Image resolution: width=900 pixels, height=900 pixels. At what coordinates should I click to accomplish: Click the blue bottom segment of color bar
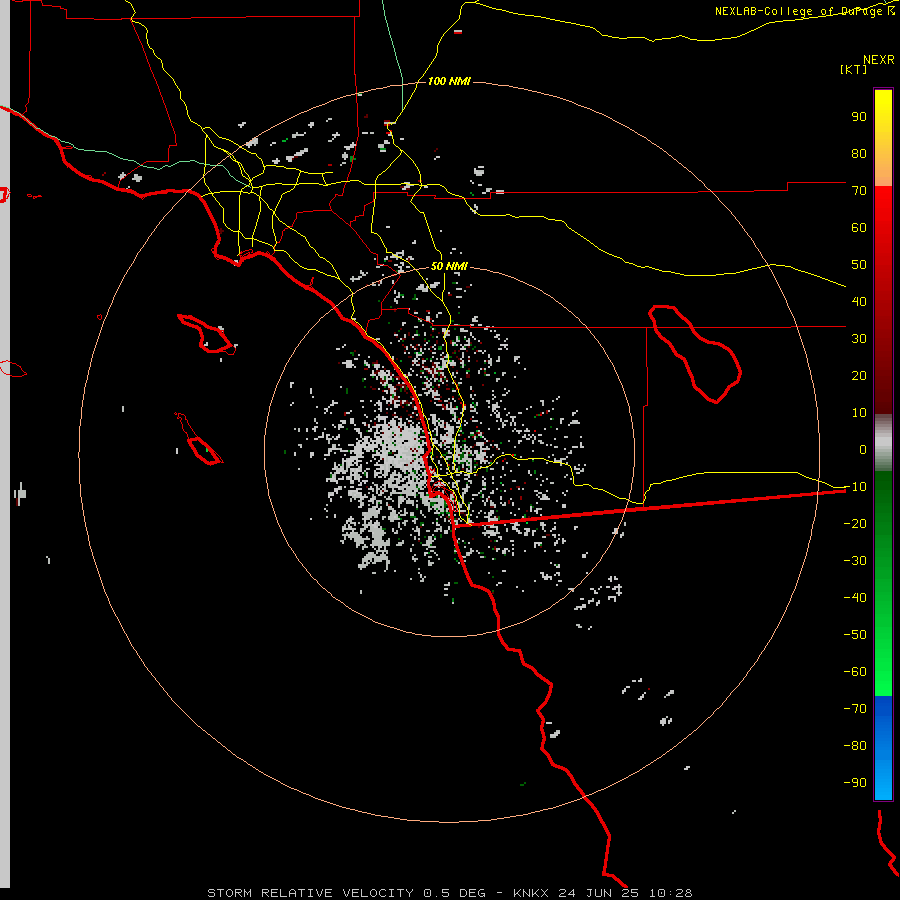click(x=883, y=748)
